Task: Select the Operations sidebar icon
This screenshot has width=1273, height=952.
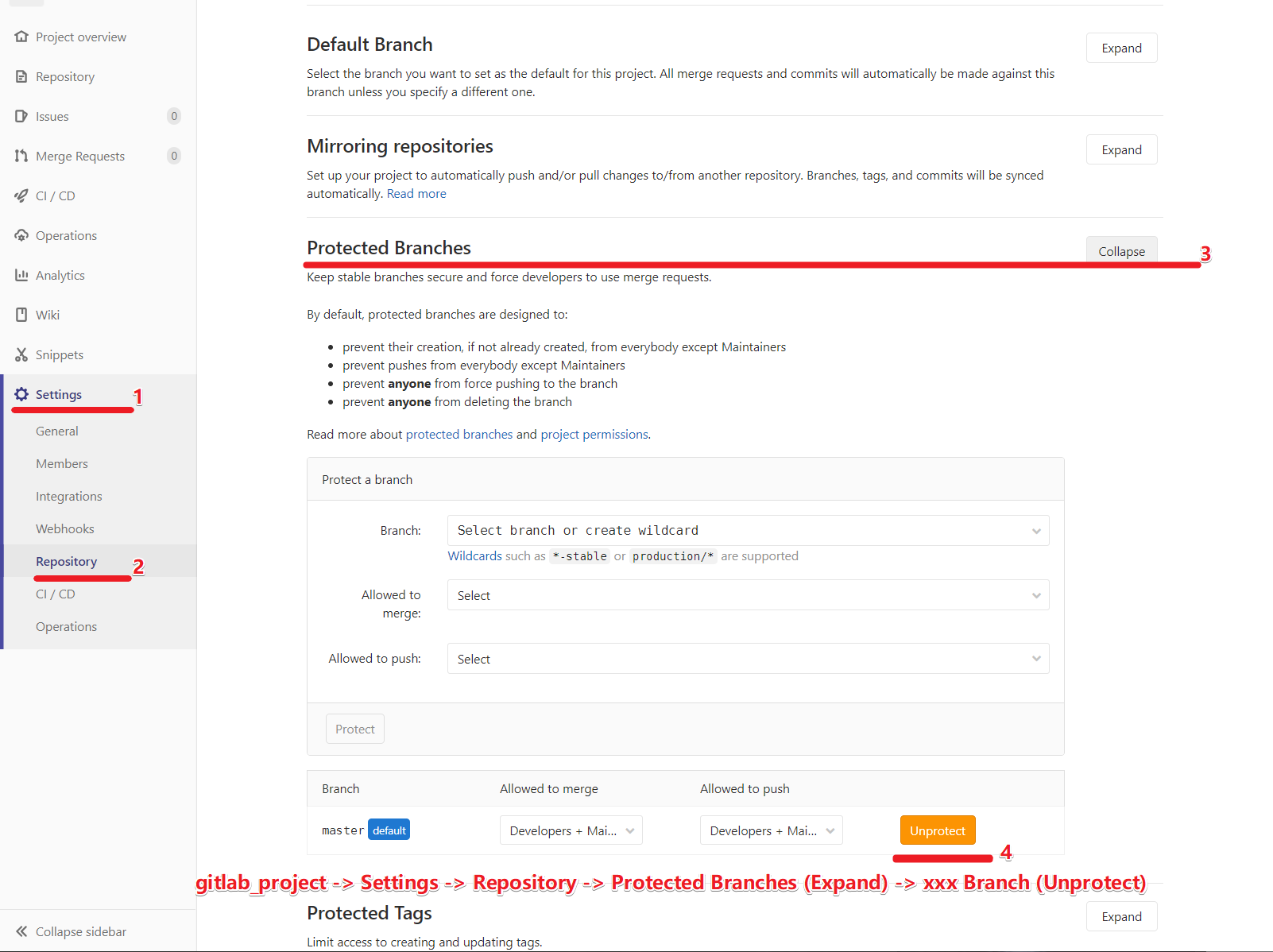Action: click(x=21, y=235)
